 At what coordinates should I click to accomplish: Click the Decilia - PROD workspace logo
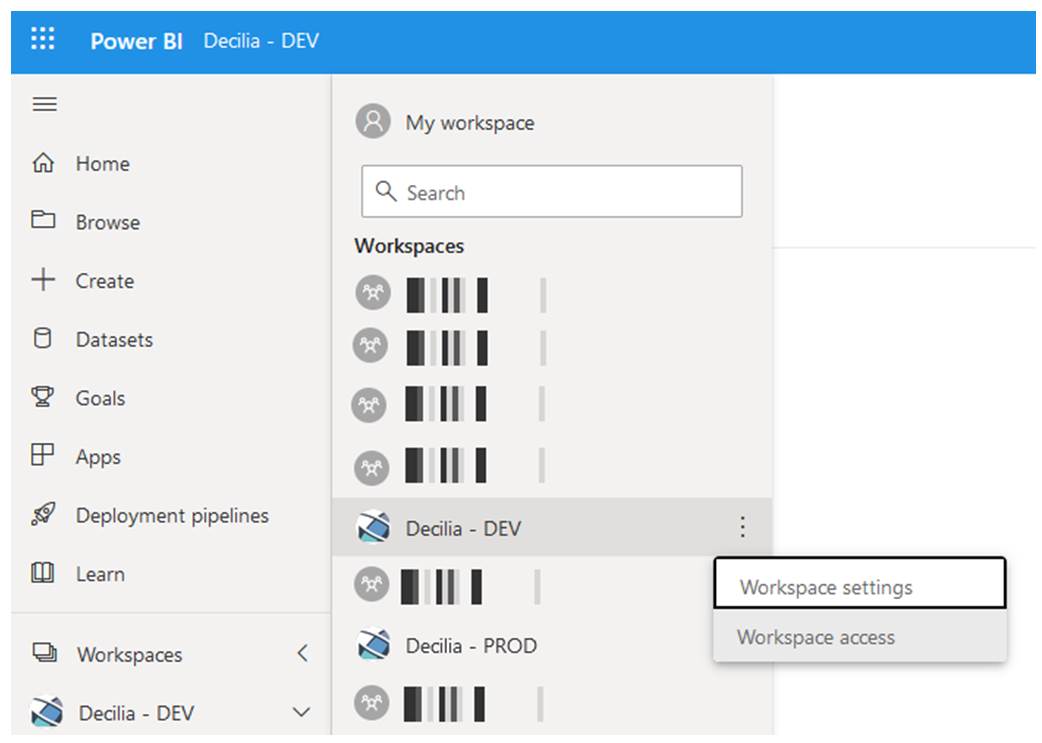373,644
